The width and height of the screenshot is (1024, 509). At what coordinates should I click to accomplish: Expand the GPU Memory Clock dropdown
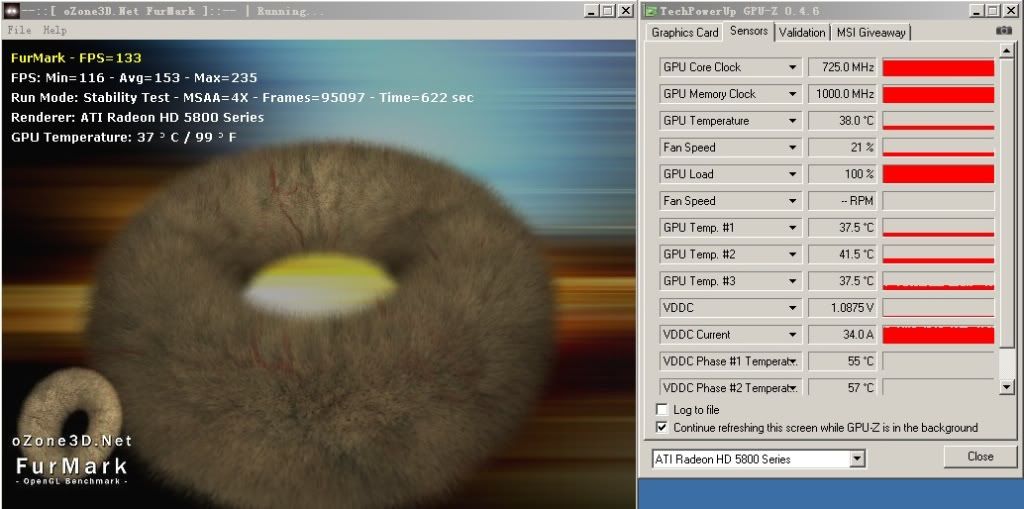792,94
